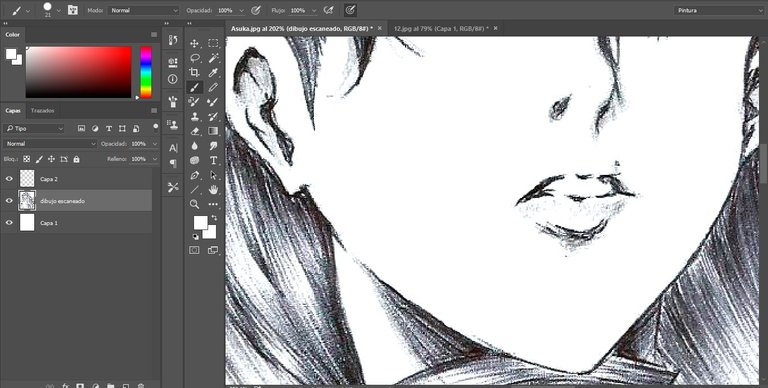
Task: Select the Line tool
Action: tap(194, 190)
